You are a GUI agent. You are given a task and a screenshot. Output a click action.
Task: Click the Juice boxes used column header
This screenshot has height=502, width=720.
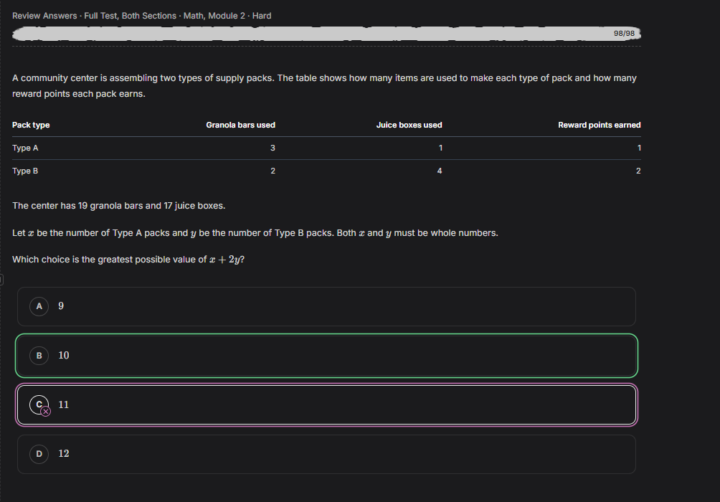point(409,125)
